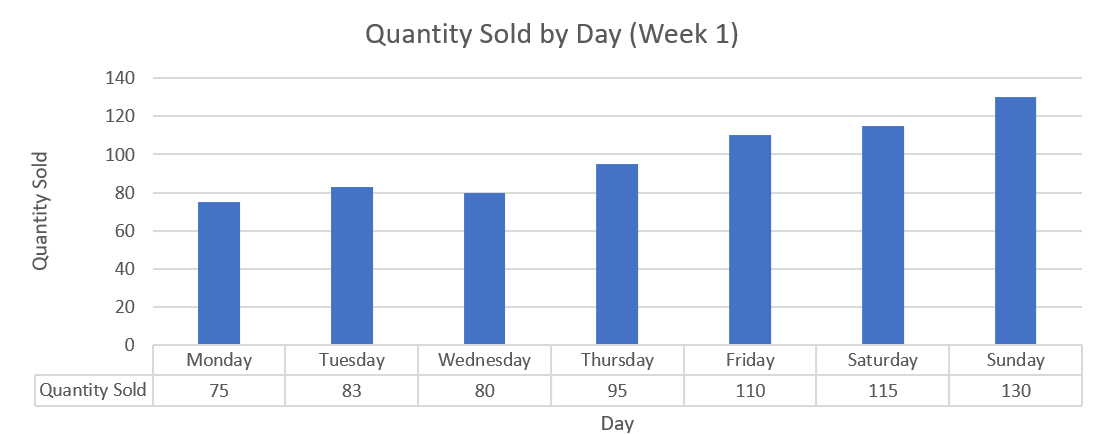Click the 0 value on vertical axis
This screenshot has width=1096, height=434.
tap(130, 345)
